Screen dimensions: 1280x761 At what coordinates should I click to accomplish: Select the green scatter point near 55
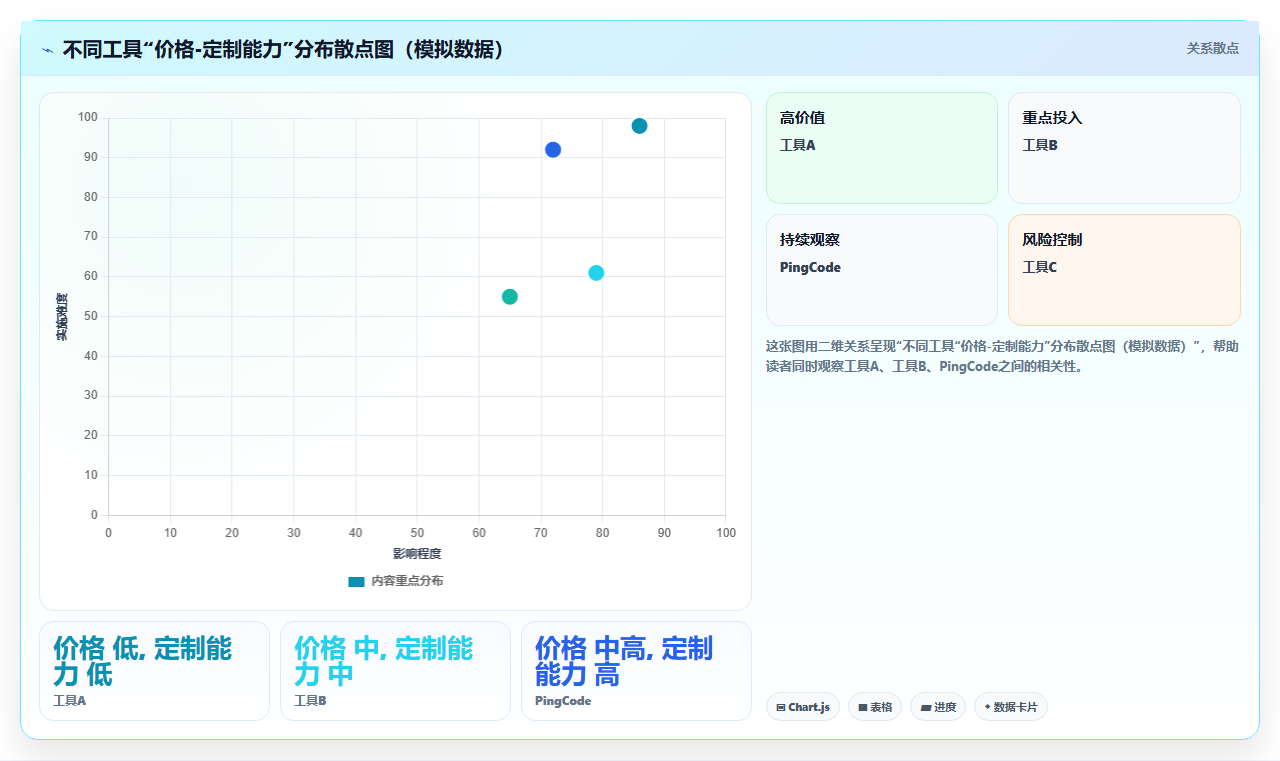pyautogui.click(x=510, y=297)
